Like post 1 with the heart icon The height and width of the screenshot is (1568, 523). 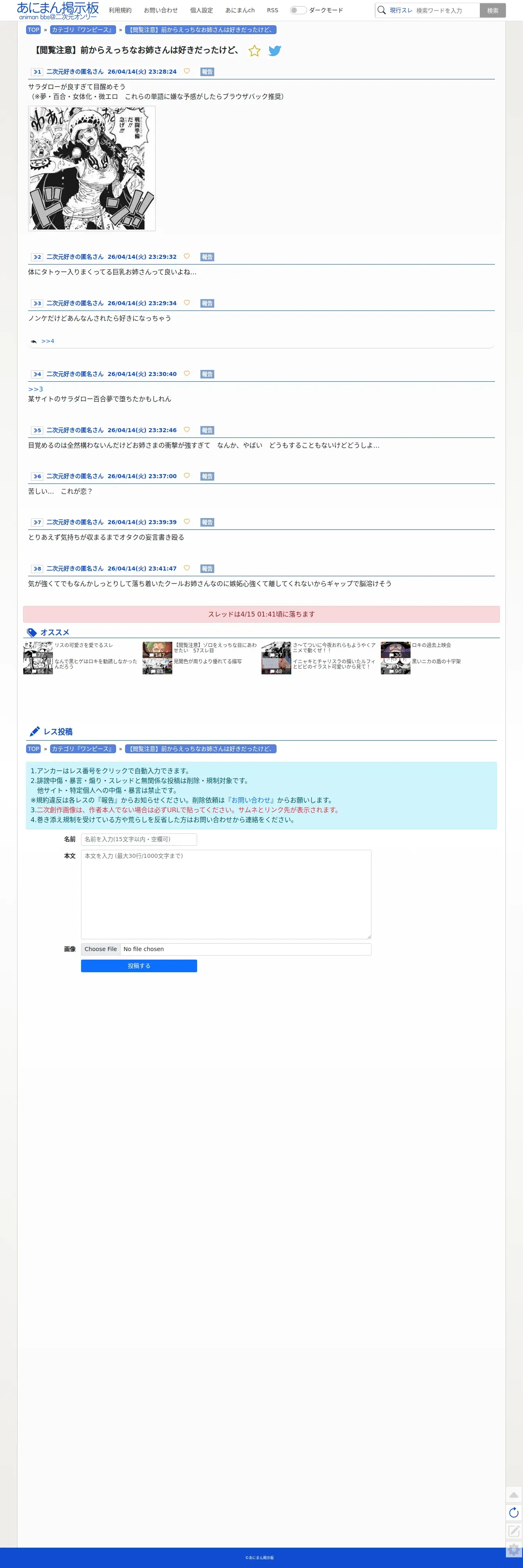click(x=187, y=71)
